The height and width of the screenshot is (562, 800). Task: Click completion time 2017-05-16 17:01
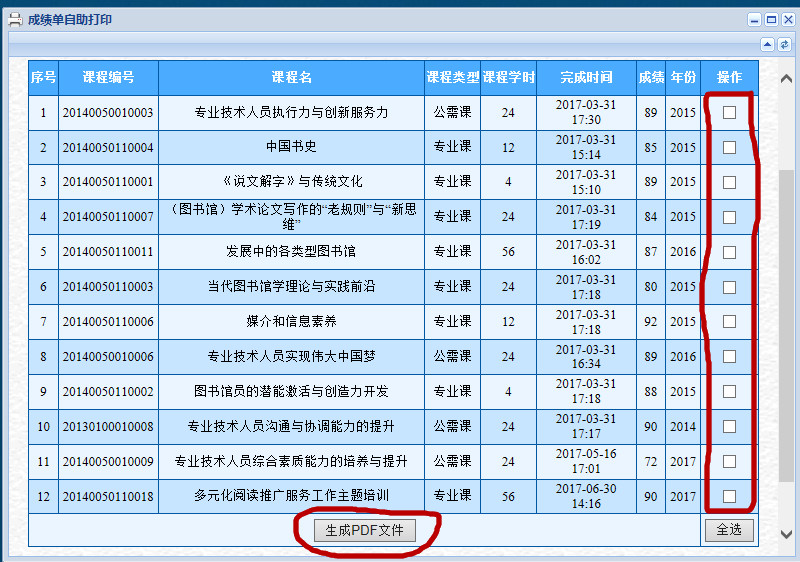tap(586, 461)
